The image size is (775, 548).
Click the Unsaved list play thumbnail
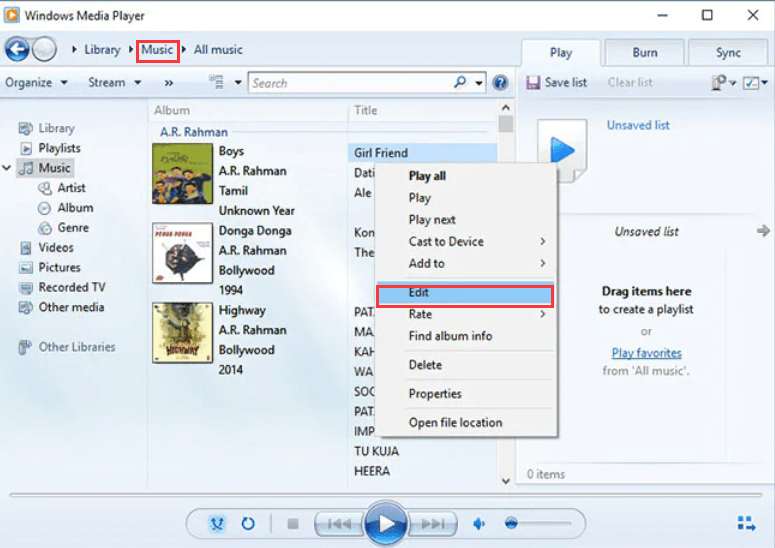pyautogui.click(x=562, y=150)
